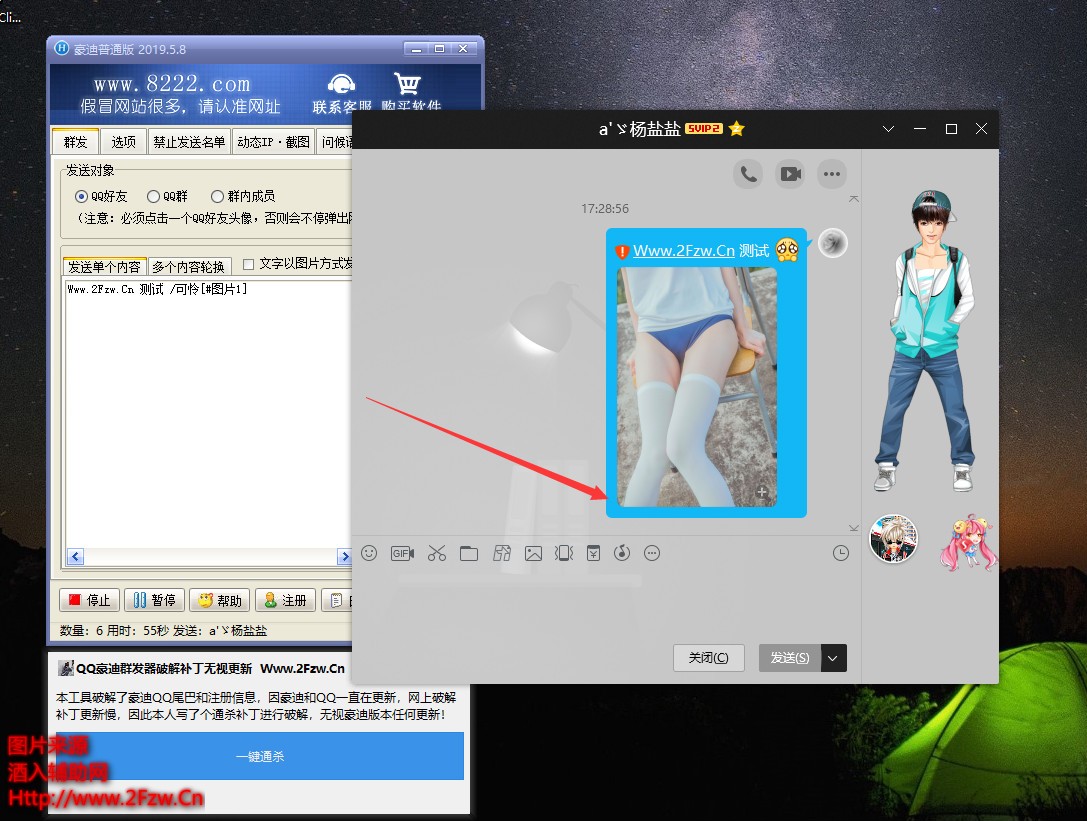This screenshot has height=821, width=1087.
Task: Start a video call in QQ chat
Action: [790, 174]
